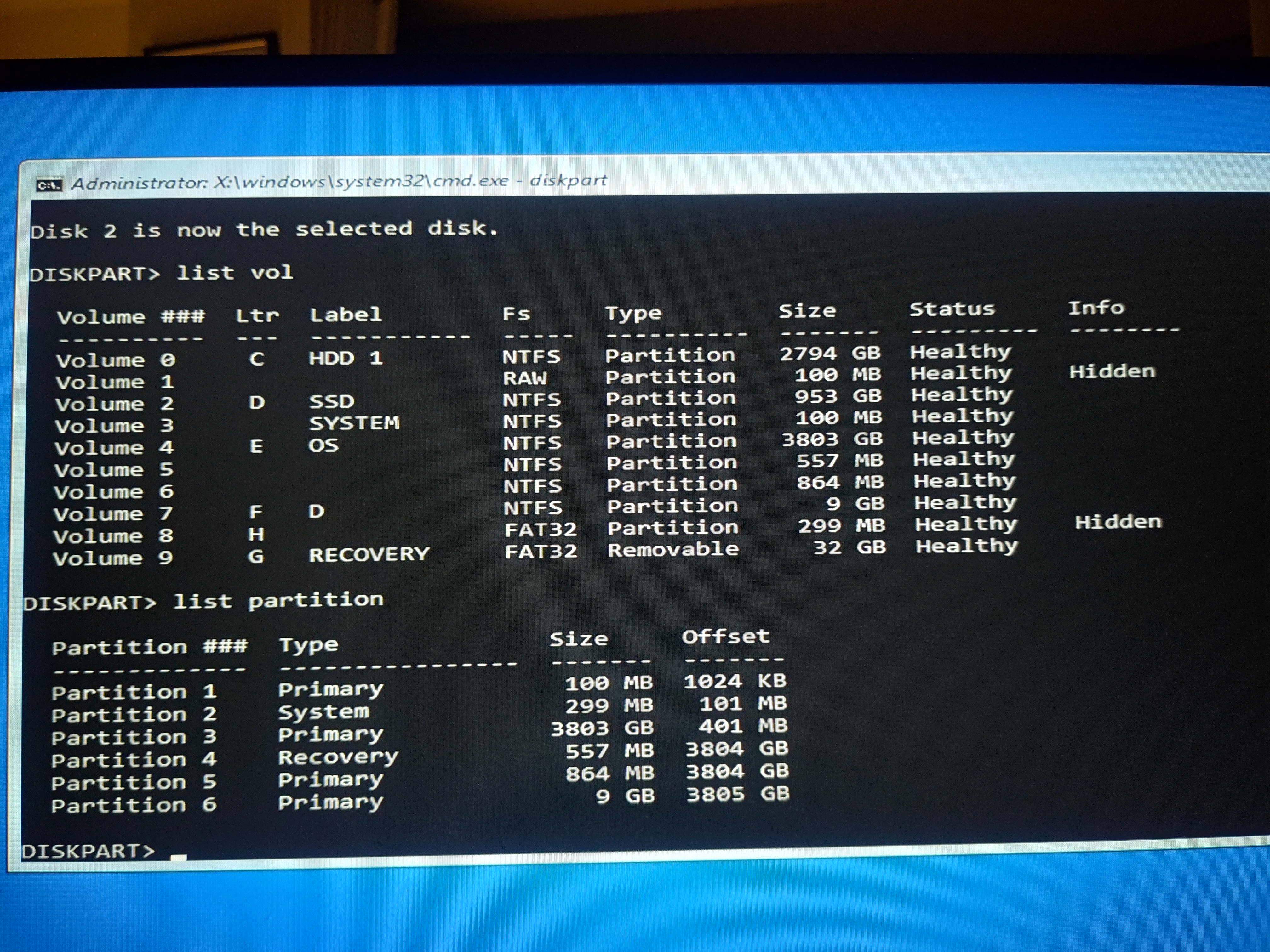Click the 'RAW' file system entry
The width and height of the screenshot is (1270, 952).
point(525,378)
